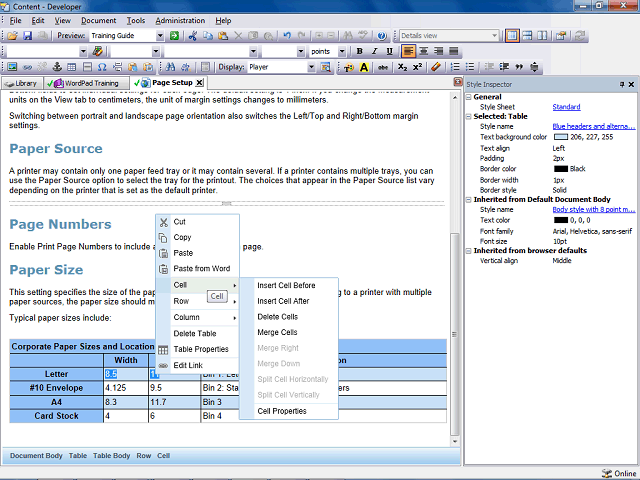The height and width of the screenshot is (480, 640).
Task: Click the Find binoculars icon in editor toolbar
Action: tap(170, 67)
